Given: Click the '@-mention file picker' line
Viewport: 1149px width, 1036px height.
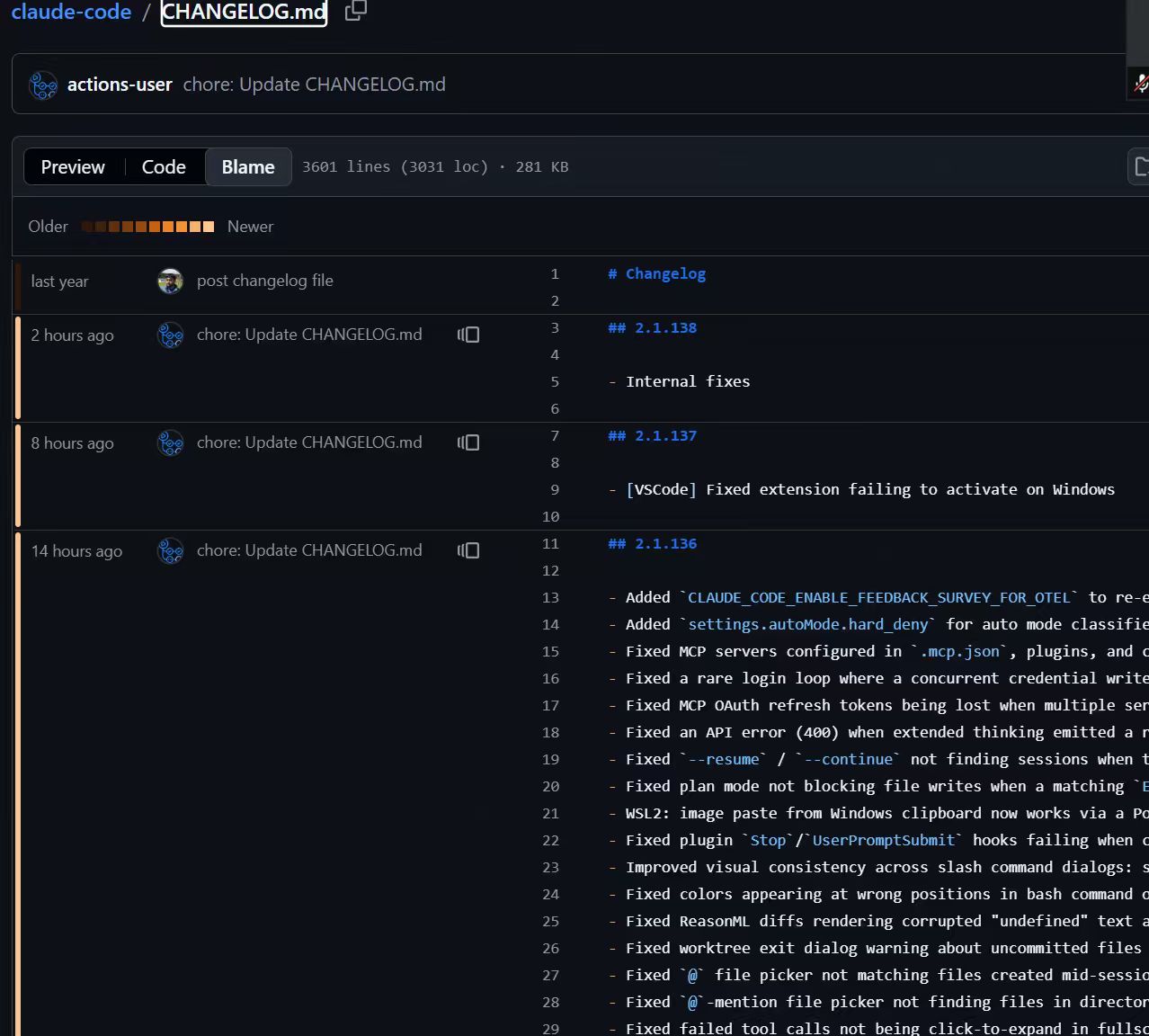Looking at the screenshot, I should [877, 1003].
